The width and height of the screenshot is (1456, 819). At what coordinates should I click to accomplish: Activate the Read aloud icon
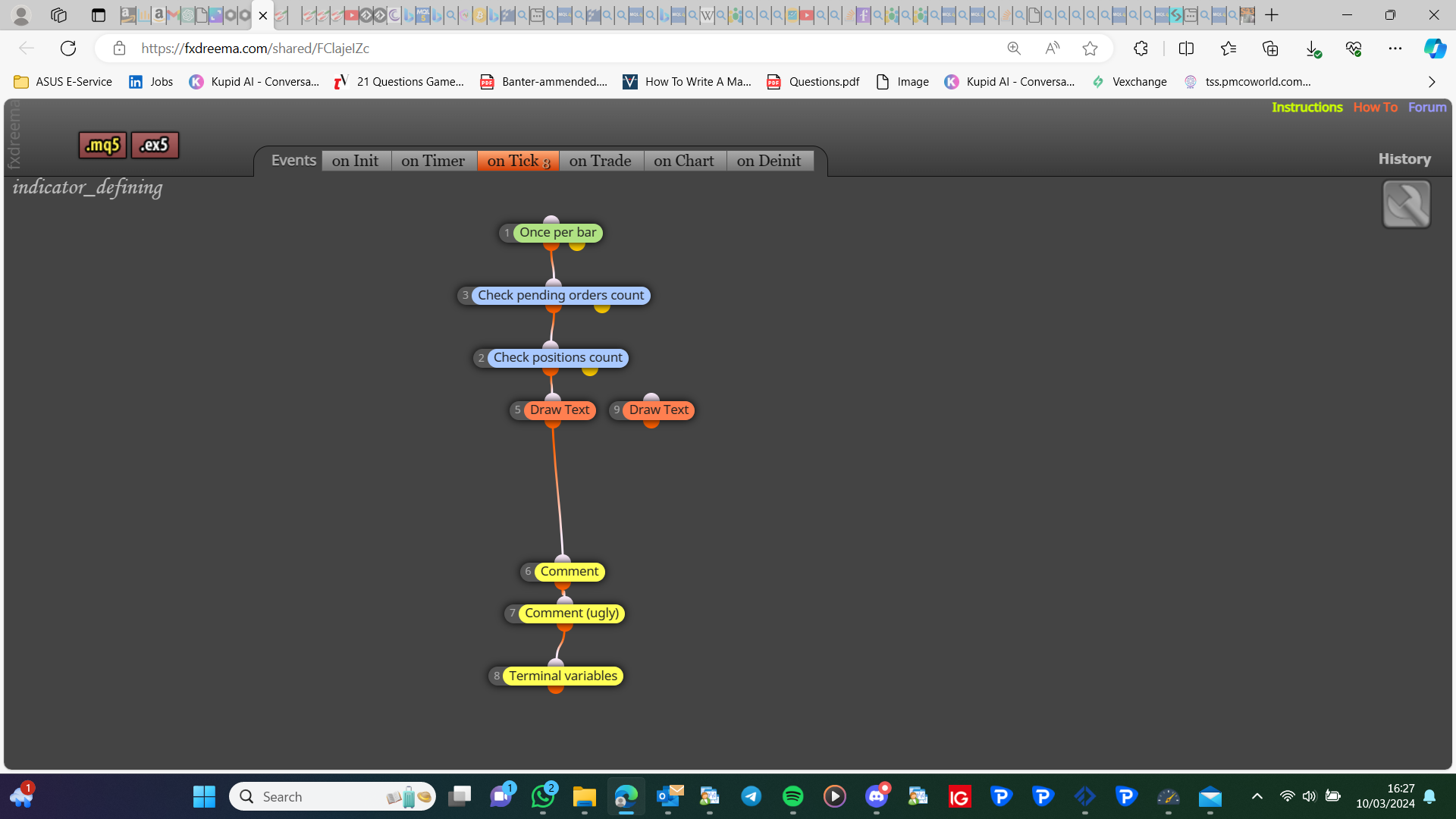1052,49
